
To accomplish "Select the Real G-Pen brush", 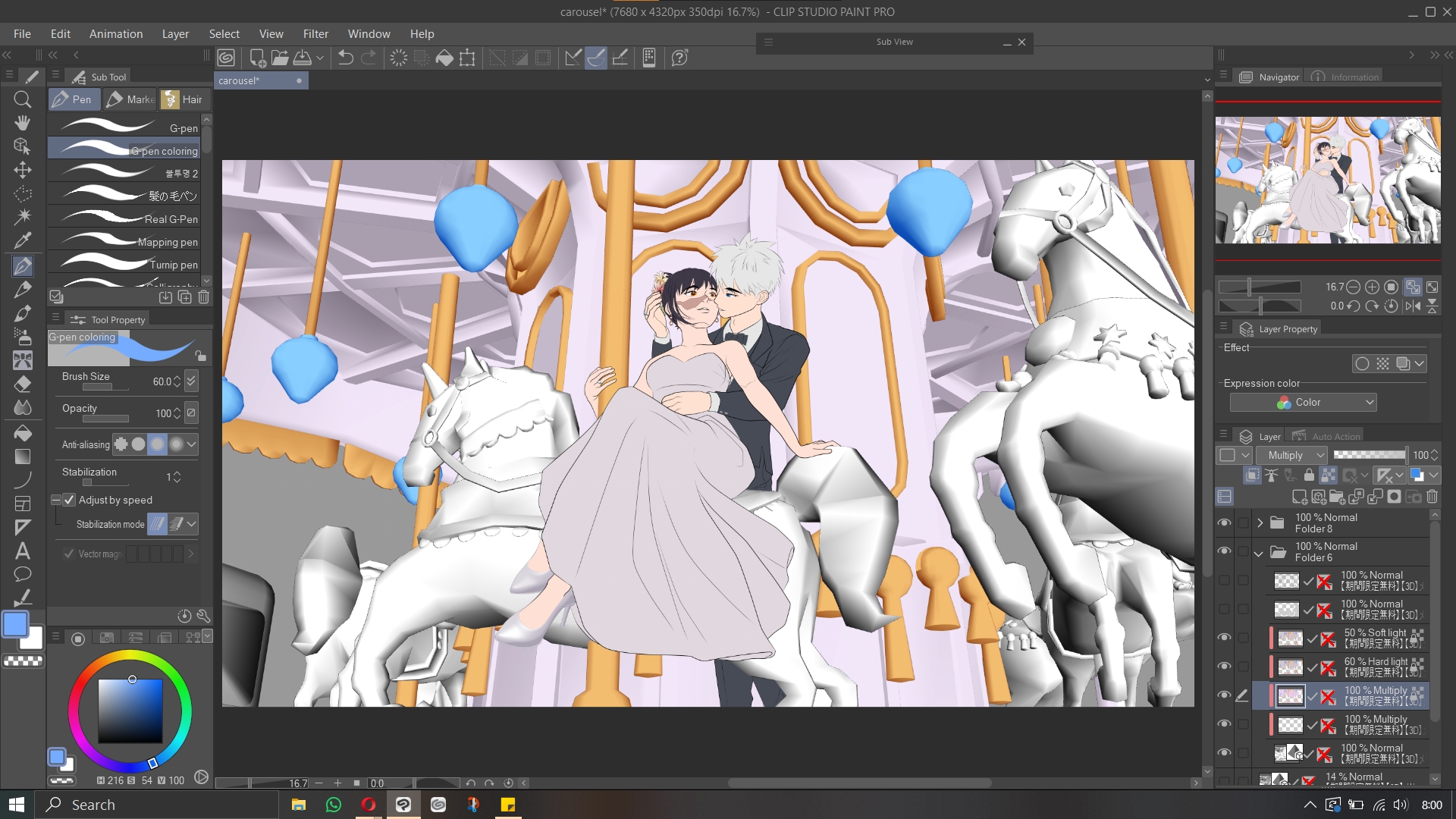I will coord(125,219).
